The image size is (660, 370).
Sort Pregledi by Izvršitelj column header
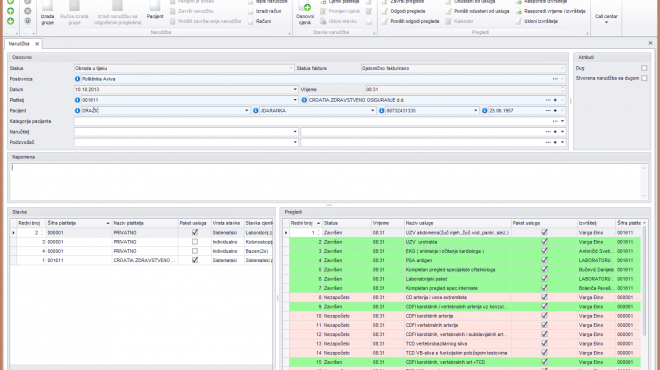596,223
